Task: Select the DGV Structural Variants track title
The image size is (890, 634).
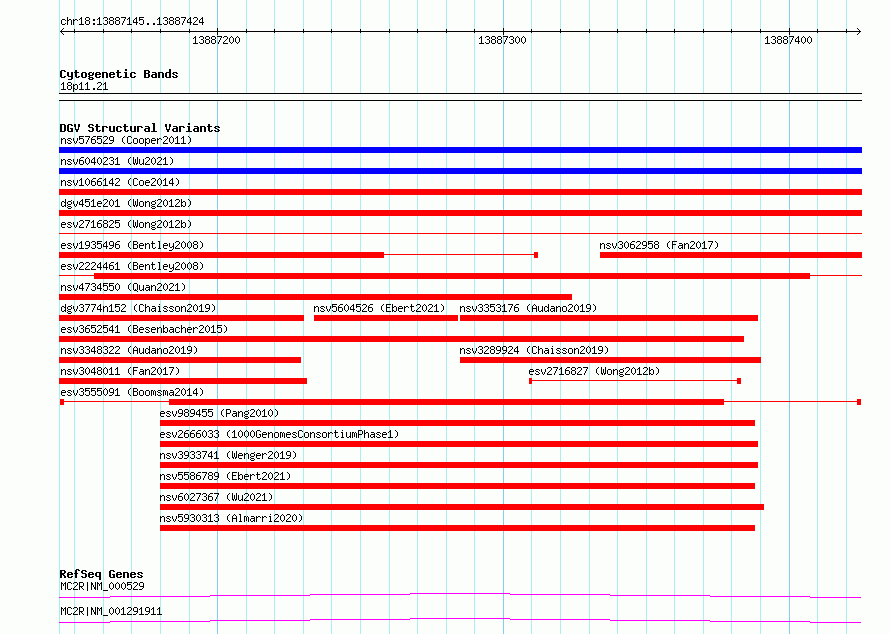Action: click(x=140, y=128)
